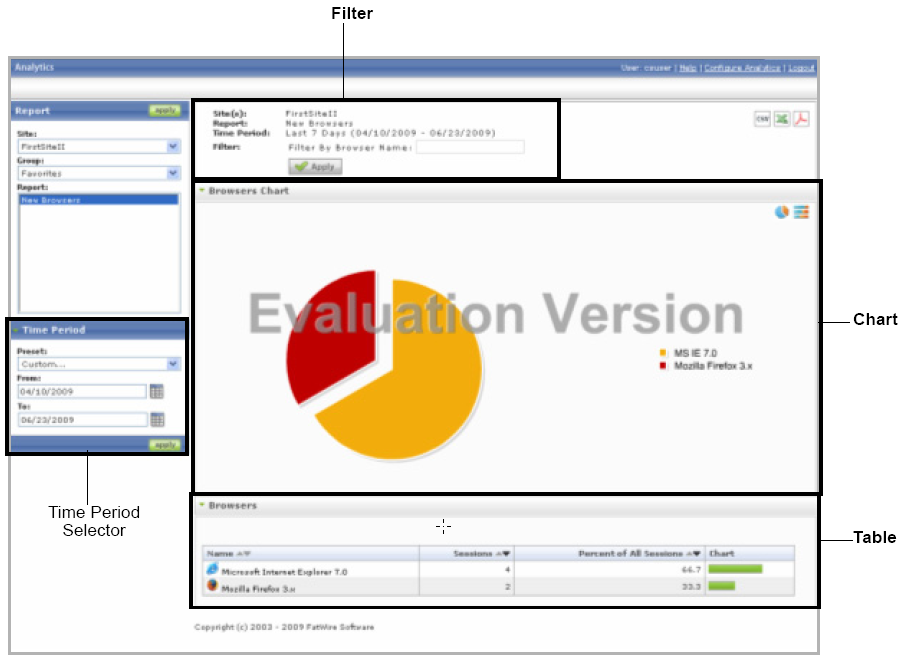Sort table by Sessions column arrows
902x660 pixels.
pos(503,554)
